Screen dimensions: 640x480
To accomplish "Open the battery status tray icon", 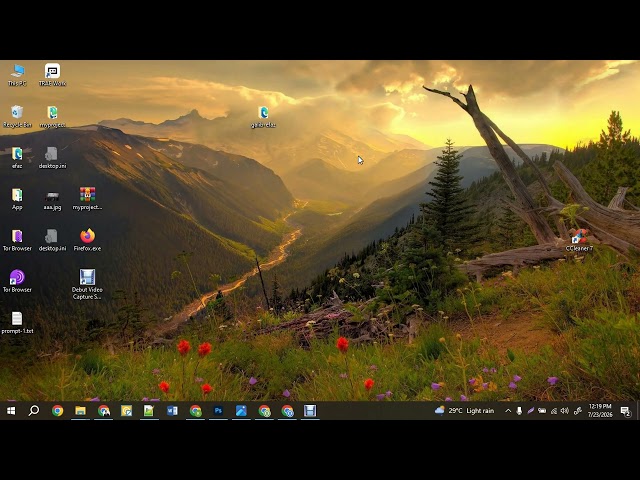I will 542,411.
